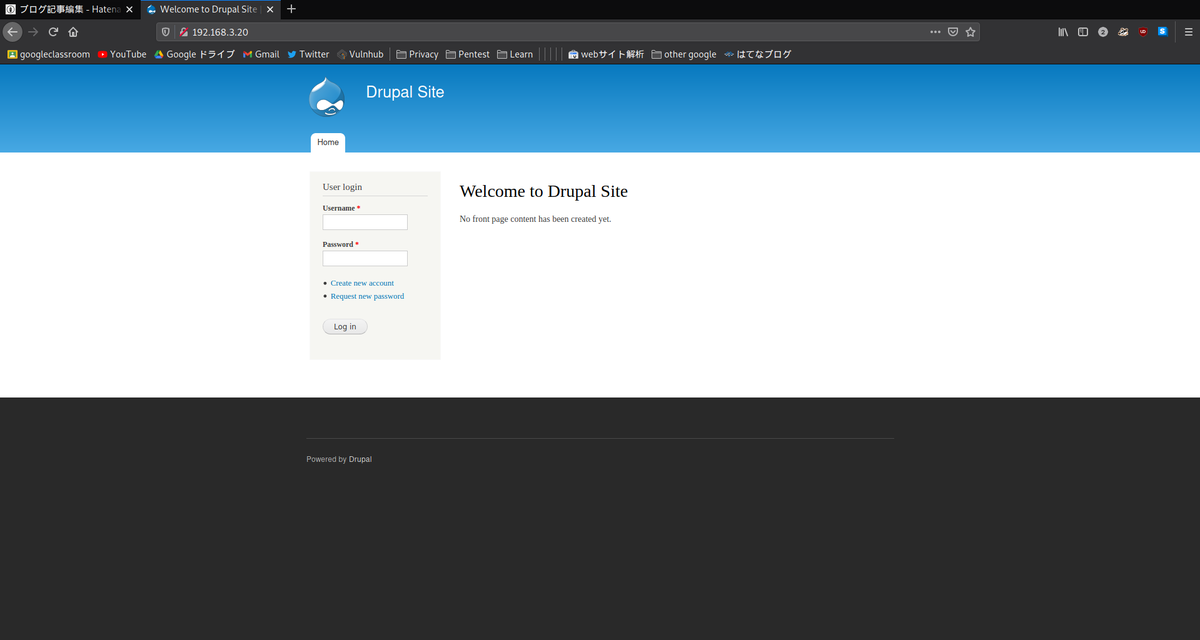This screenshot has height=640, width=1200.
Task: Close the Hatena blog editor tab
Action: pos(128,9)
